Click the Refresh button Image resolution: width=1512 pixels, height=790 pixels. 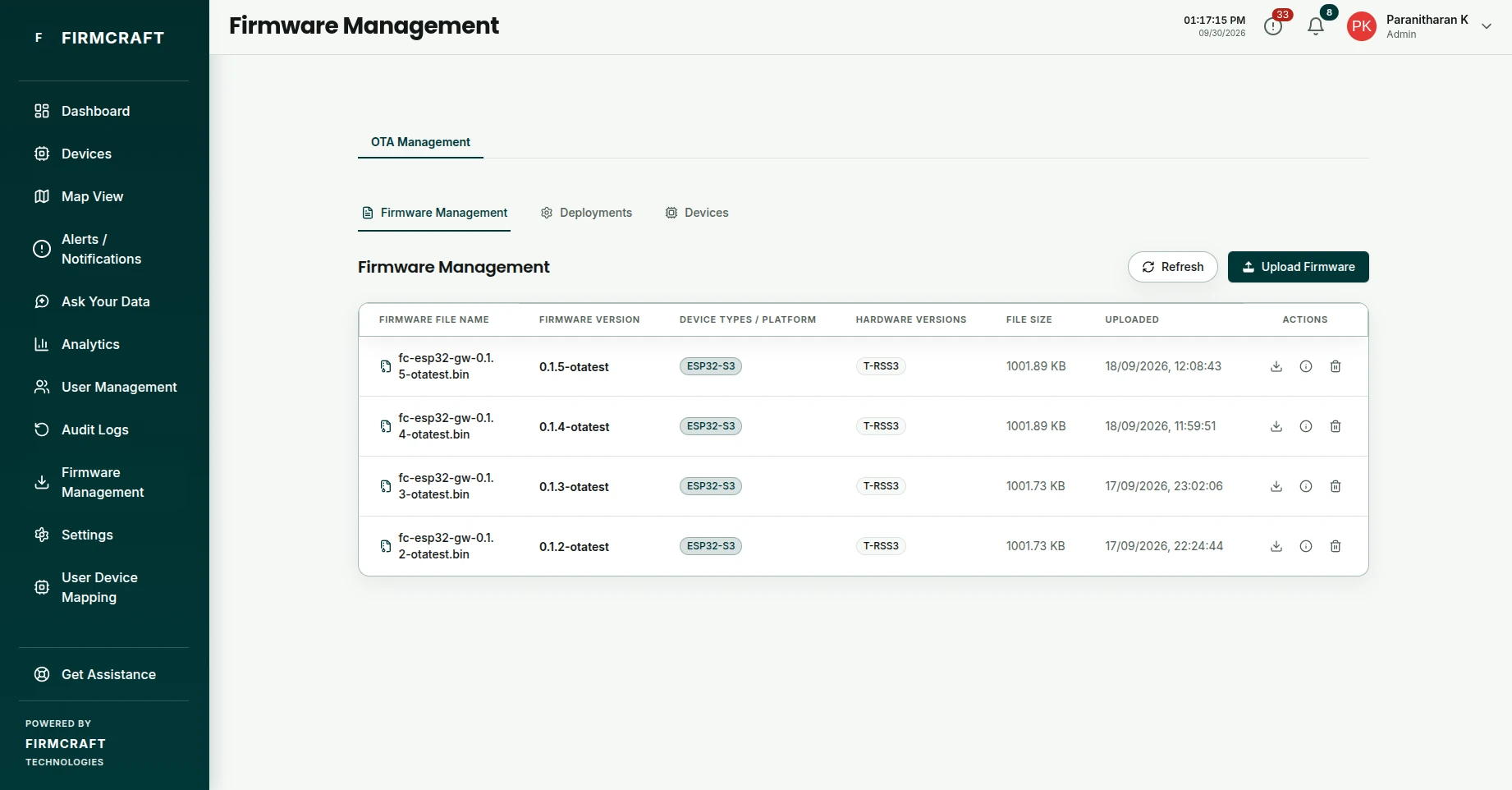1172,267
